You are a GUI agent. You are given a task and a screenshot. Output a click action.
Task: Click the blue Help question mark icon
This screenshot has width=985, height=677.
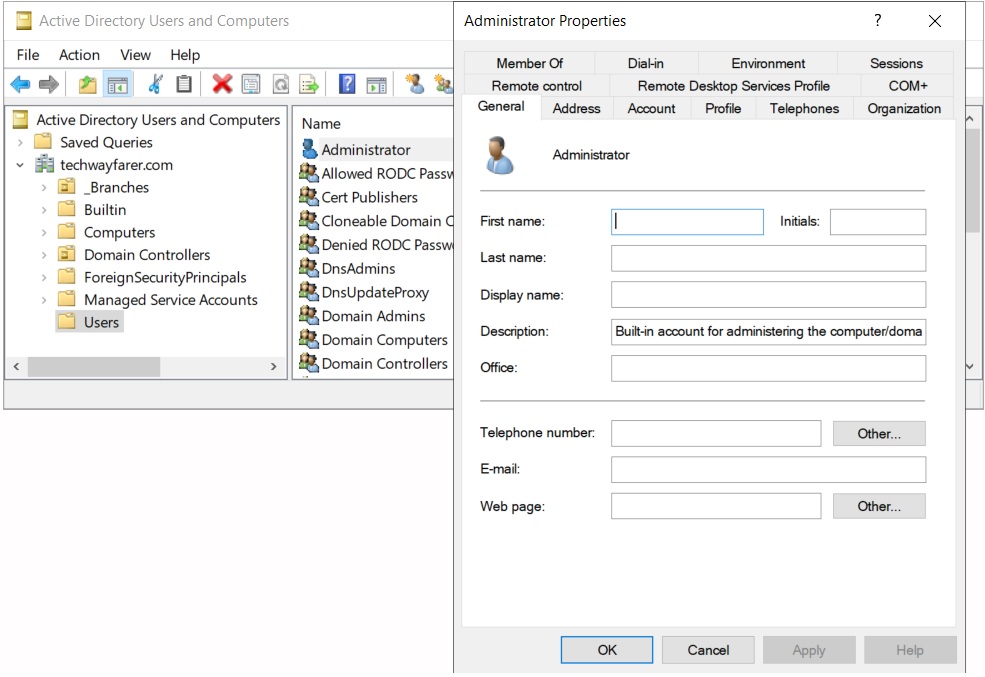(347, 85)
